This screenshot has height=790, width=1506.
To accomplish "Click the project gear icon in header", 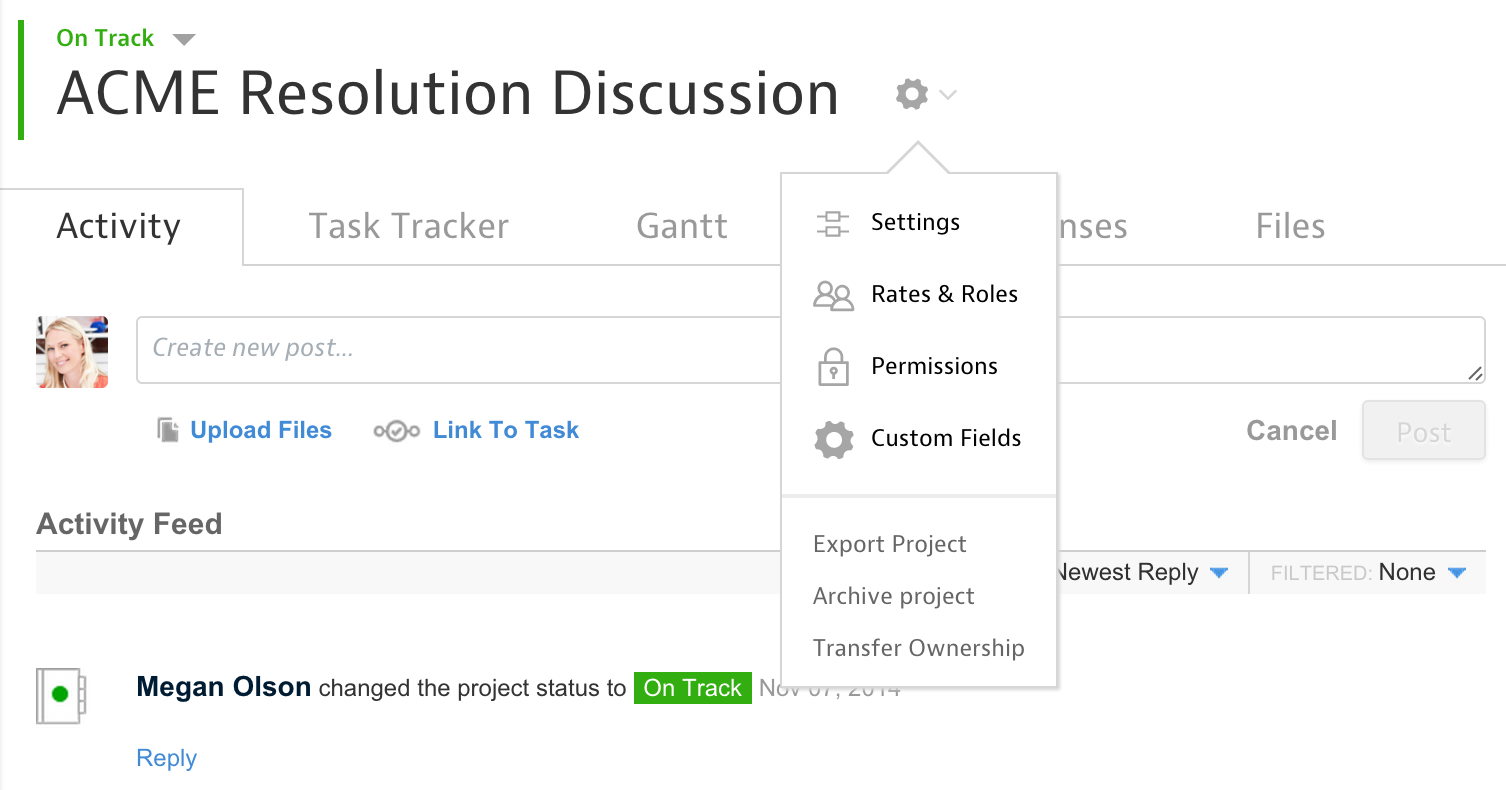I will pos(912,95).
